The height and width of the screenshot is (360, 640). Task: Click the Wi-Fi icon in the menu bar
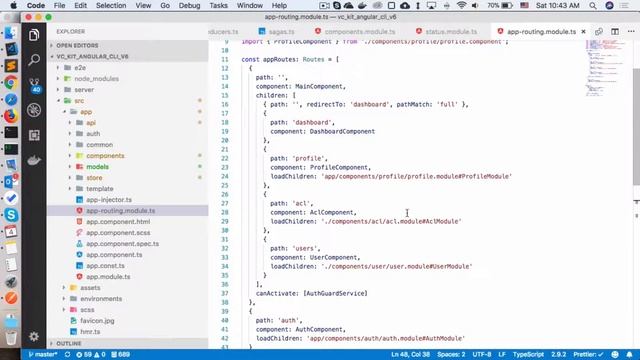(x=462, y=6)
